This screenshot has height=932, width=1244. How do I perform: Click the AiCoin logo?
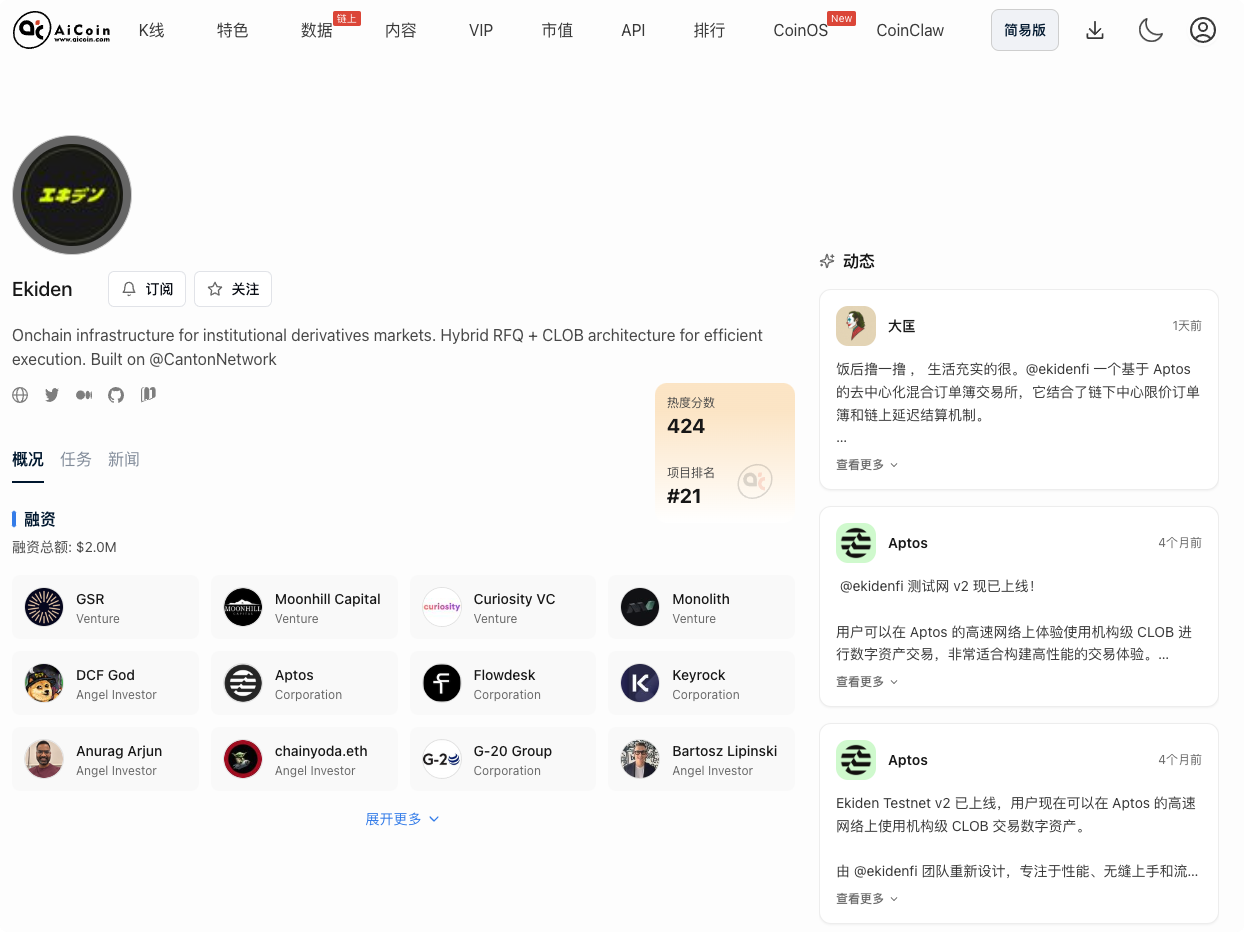(62, 31)
